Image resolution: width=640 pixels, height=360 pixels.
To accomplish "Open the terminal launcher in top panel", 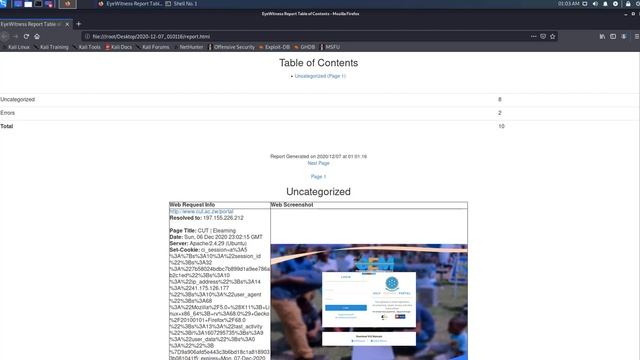I will (38, 4).
